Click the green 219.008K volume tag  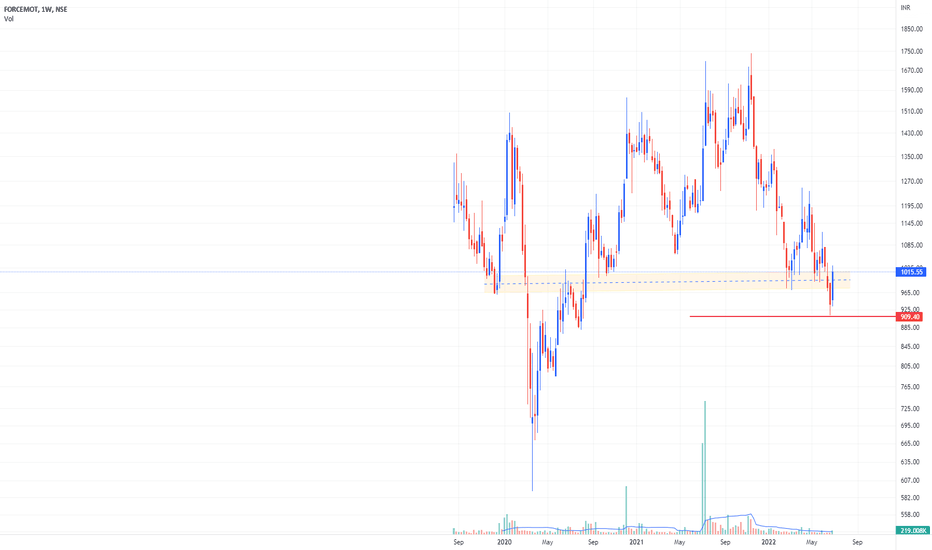coord(912,530)
